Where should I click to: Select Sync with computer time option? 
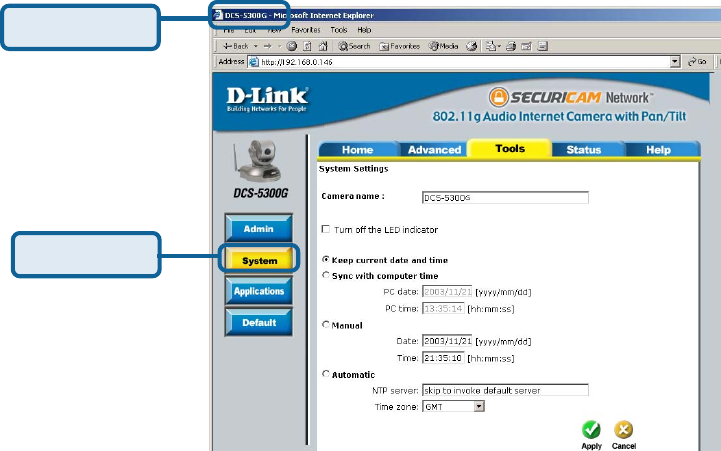pos(326,275)
